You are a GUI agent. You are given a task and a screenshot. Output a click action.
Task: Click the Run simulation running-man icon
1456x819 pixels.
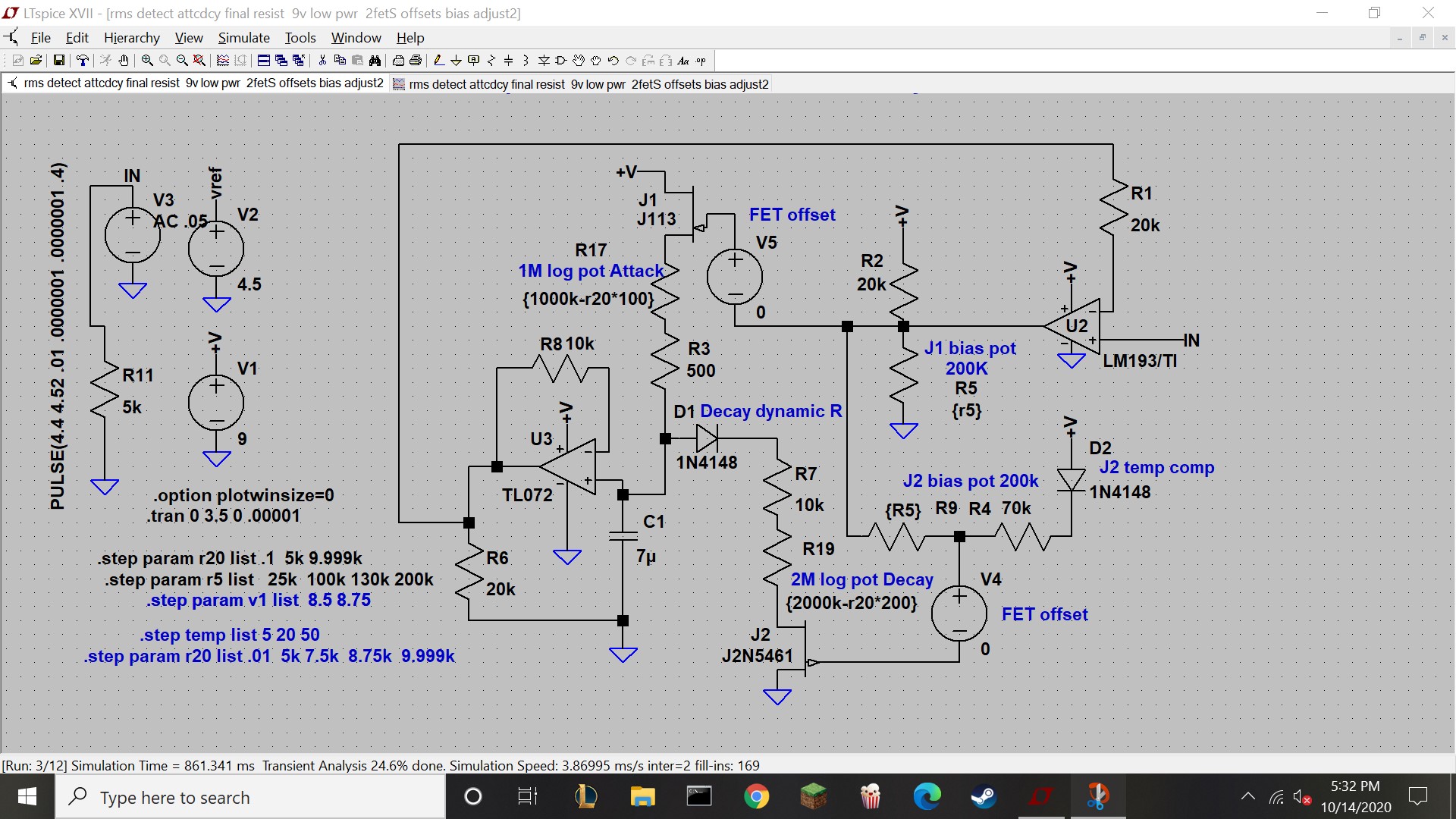(x=105, y=61)
